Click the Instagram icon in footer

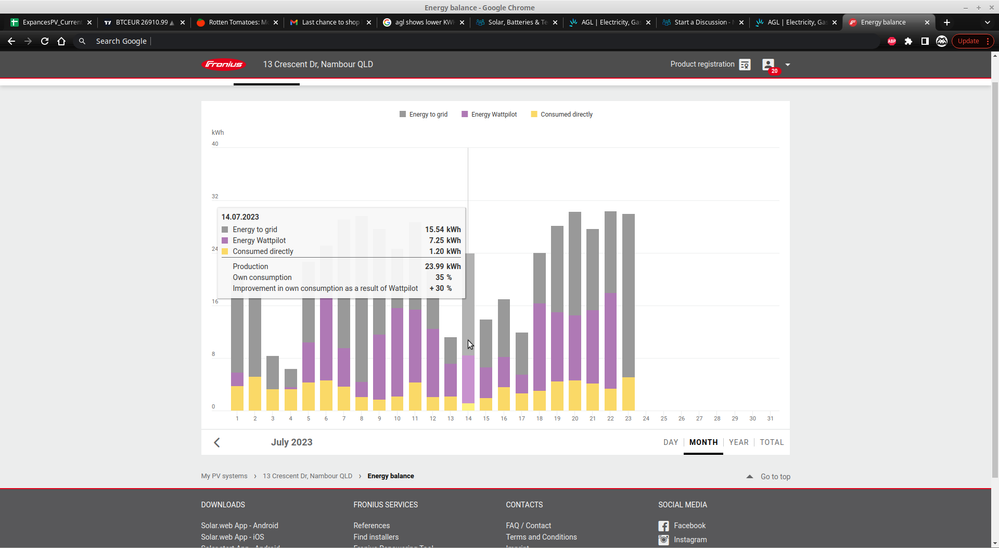(663, 540)
